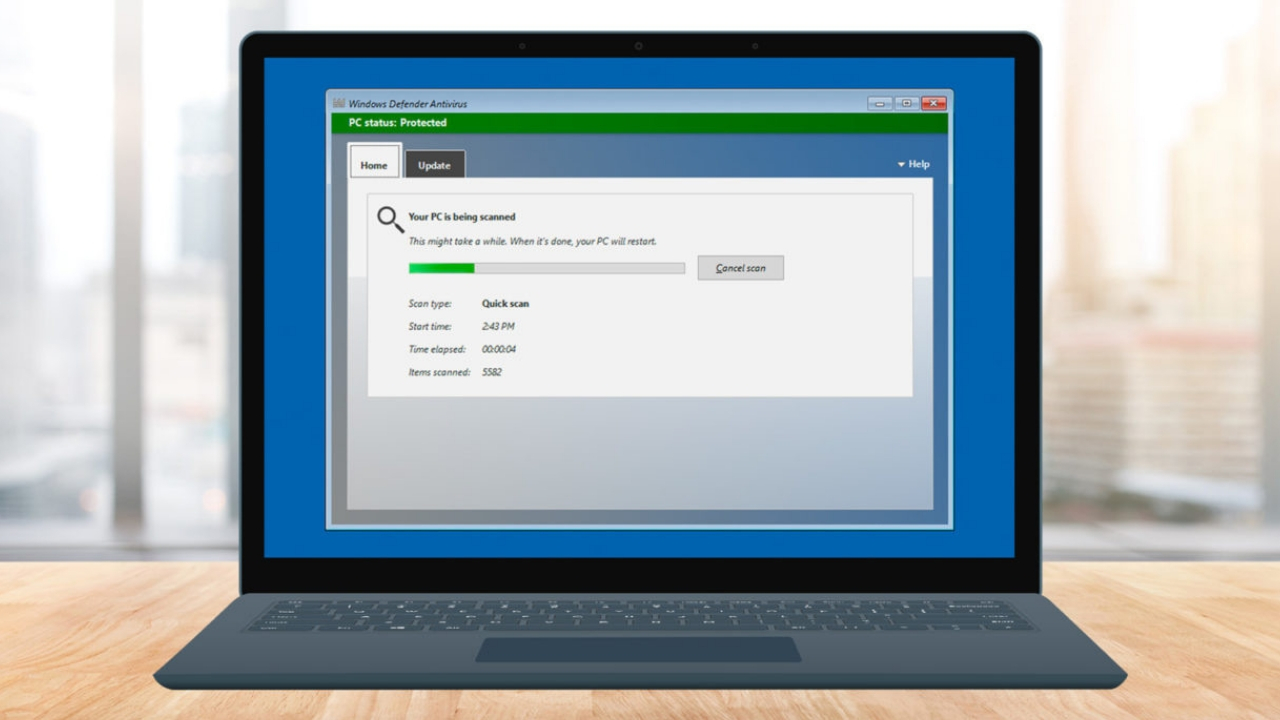Click the 'Start time:' label

pyautogui.click(x=430, y=326)
